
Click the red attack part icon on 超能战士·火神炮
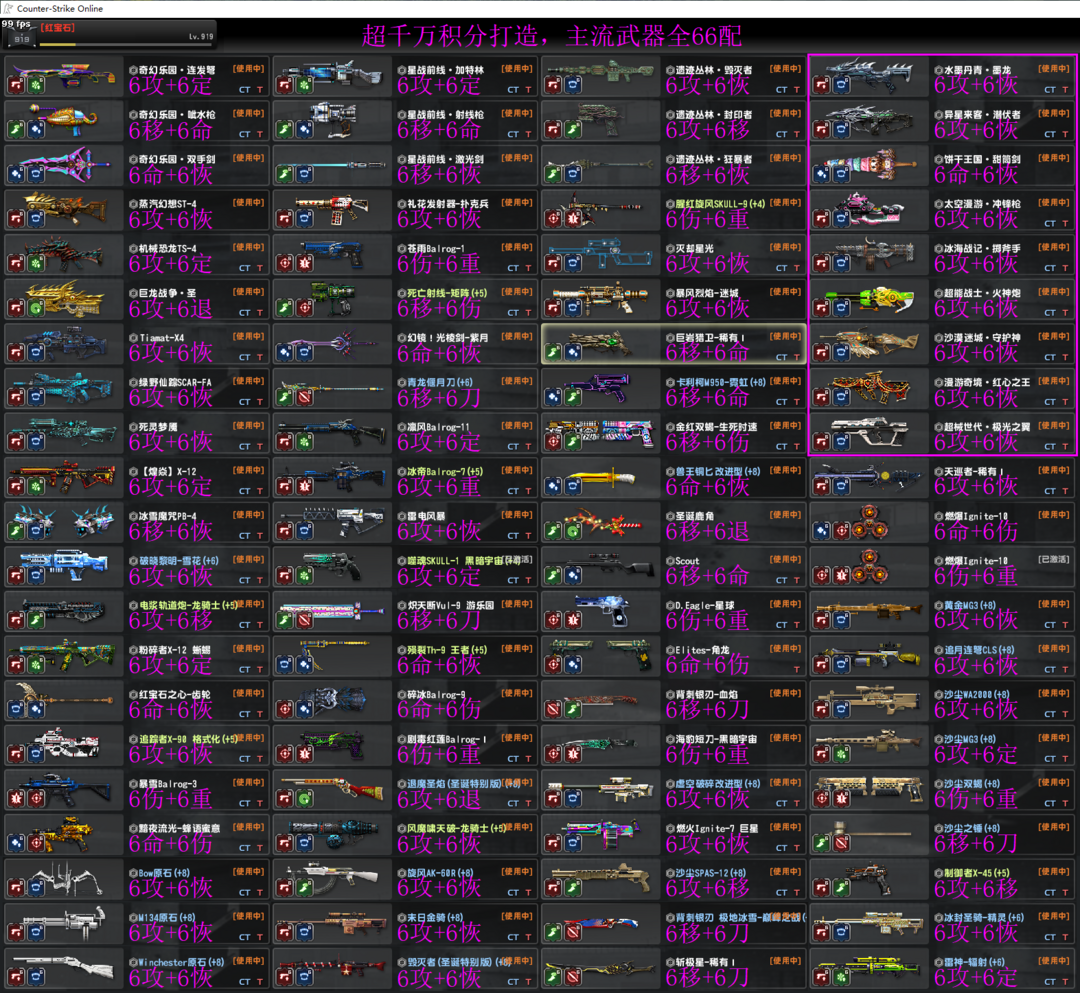[822, 309]
